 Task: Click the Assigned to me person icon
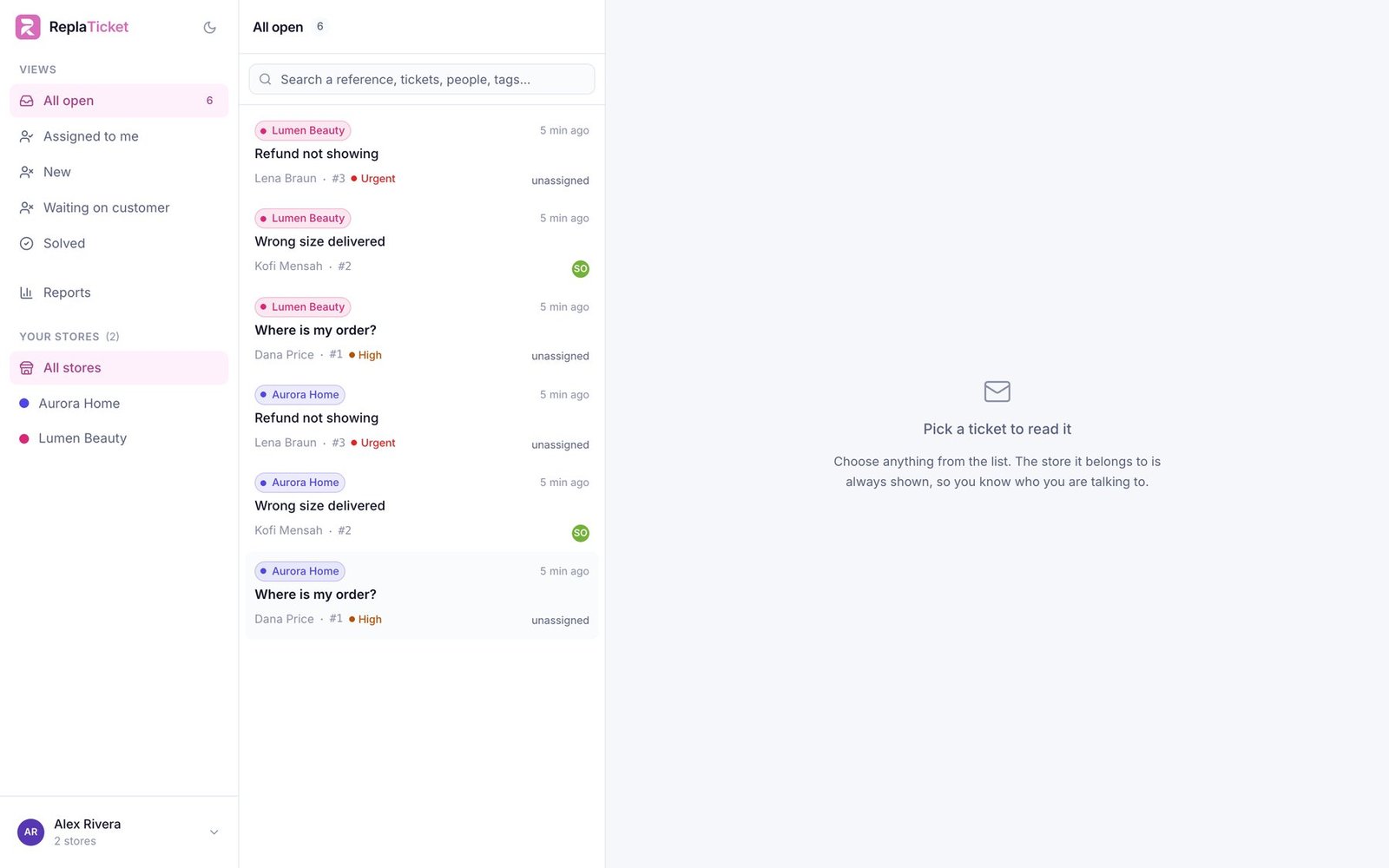27,136
